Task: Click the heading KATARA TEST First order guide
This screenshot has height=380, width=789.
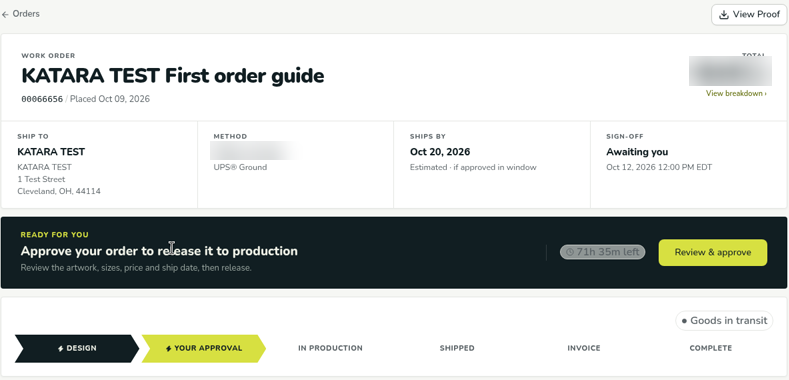Action: click(x=173, y=76)
